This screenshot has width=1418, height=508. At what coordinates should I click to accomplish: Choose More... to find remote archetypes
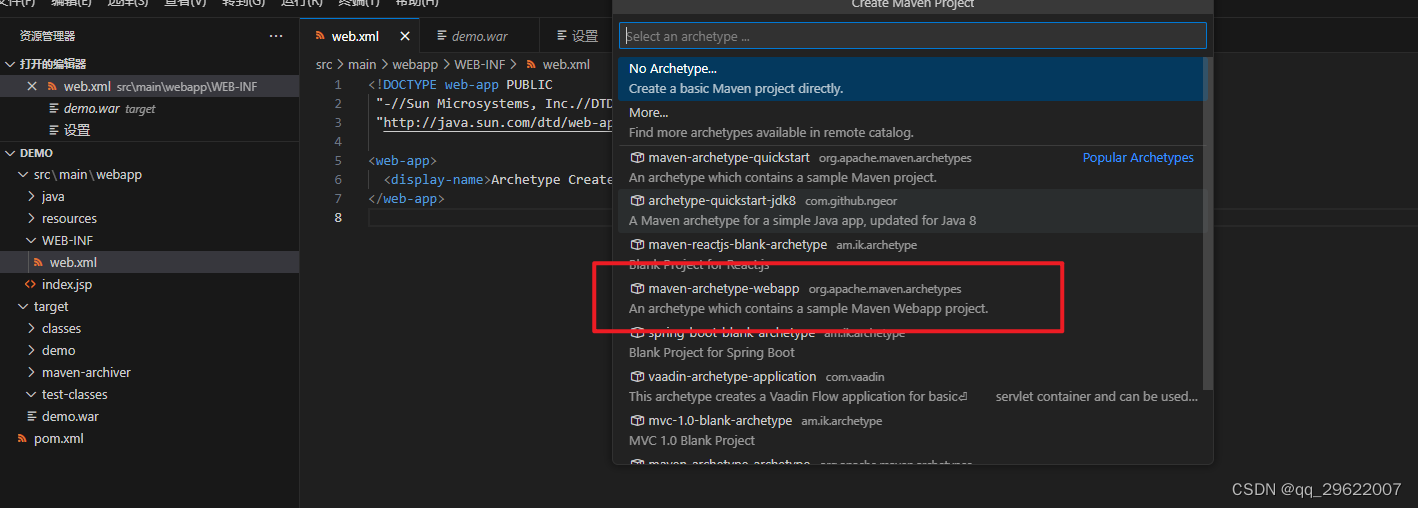pos(909,123)
